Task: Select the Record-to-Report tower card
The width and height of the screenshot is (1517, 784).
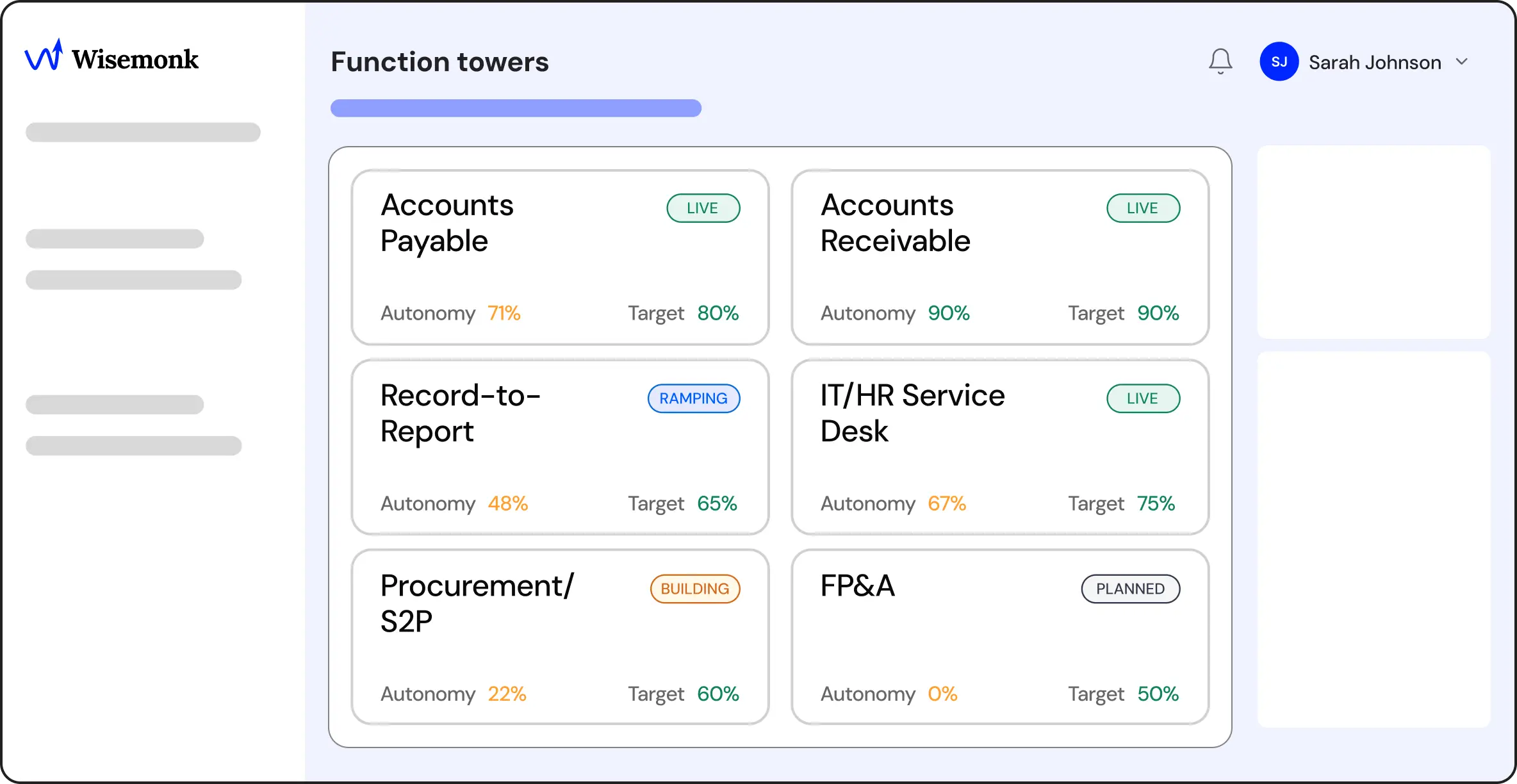Action: (x=560, y=447)
